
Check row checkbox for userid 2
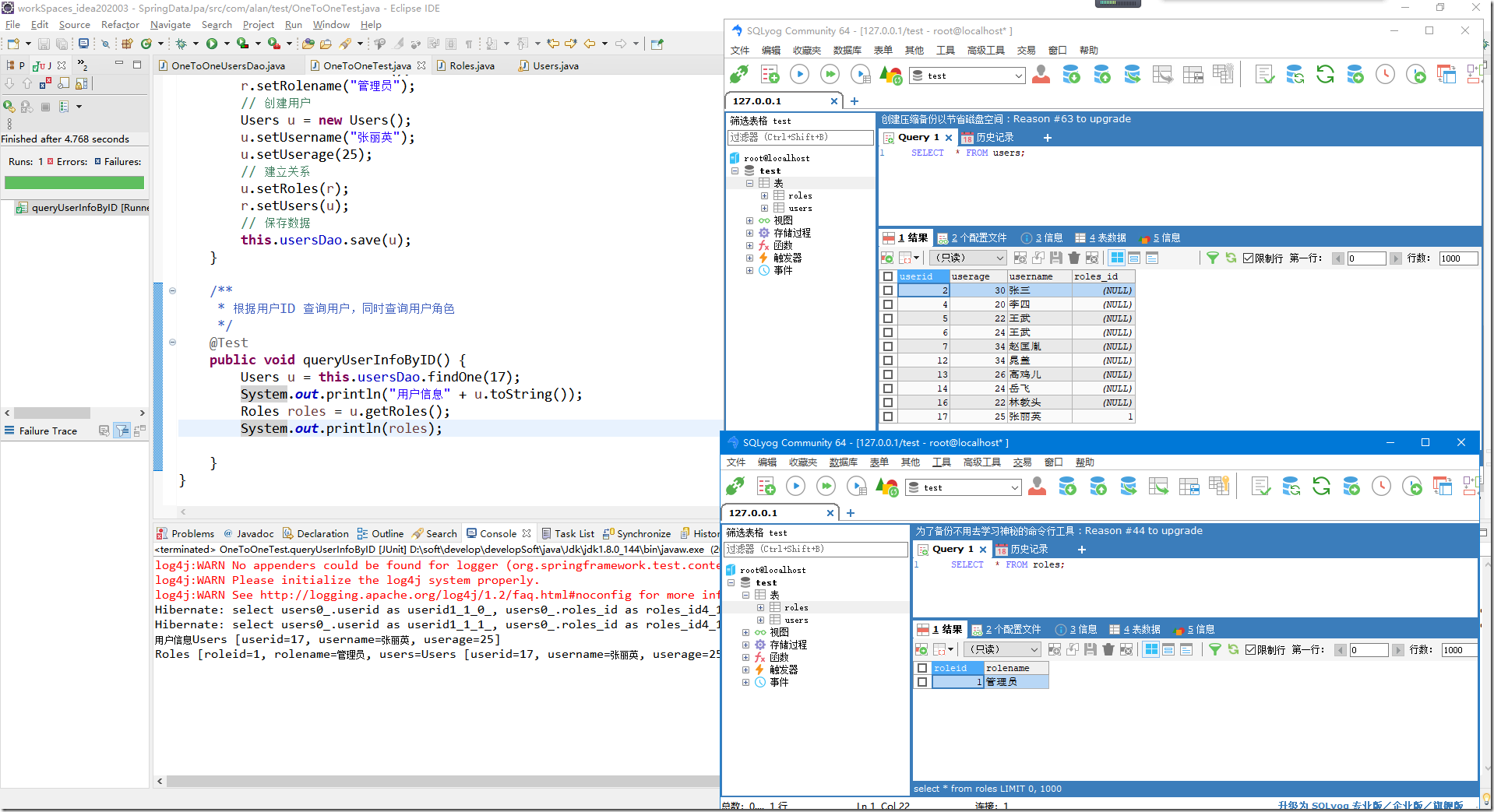(887, 290)
